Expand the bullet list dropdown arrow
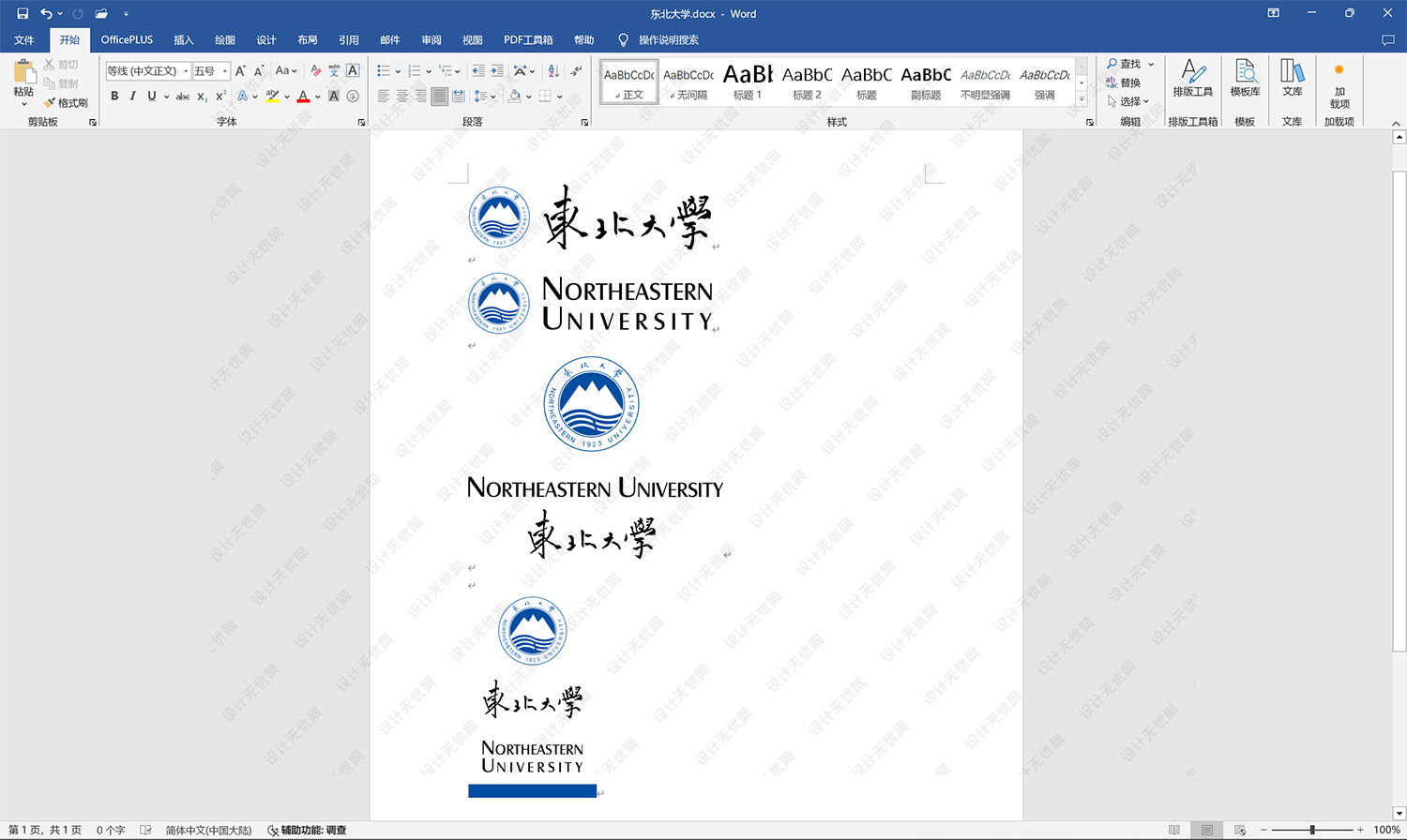Viewport: 1407px width, 840px height. coord(398,71)
